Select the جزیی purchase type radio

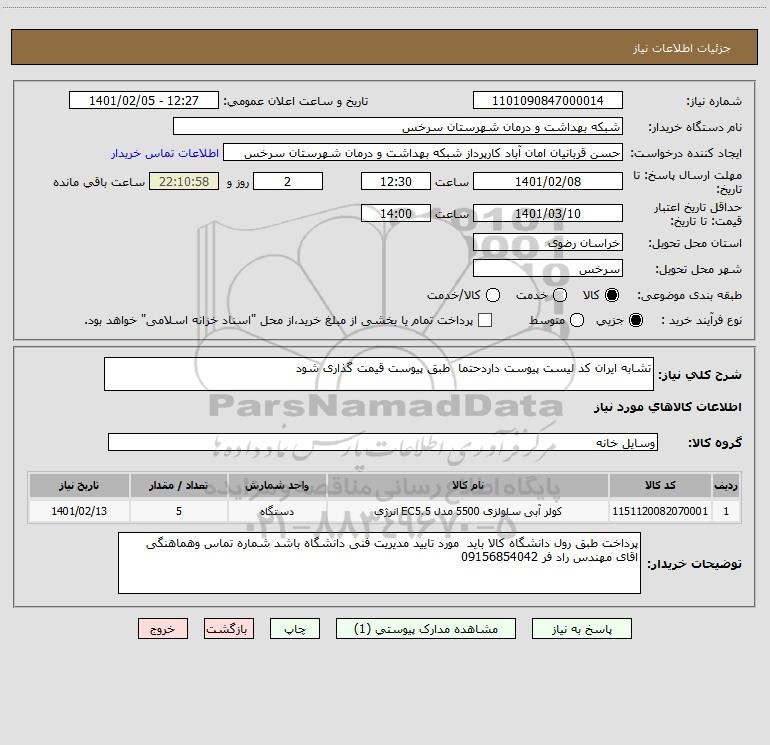636,320
